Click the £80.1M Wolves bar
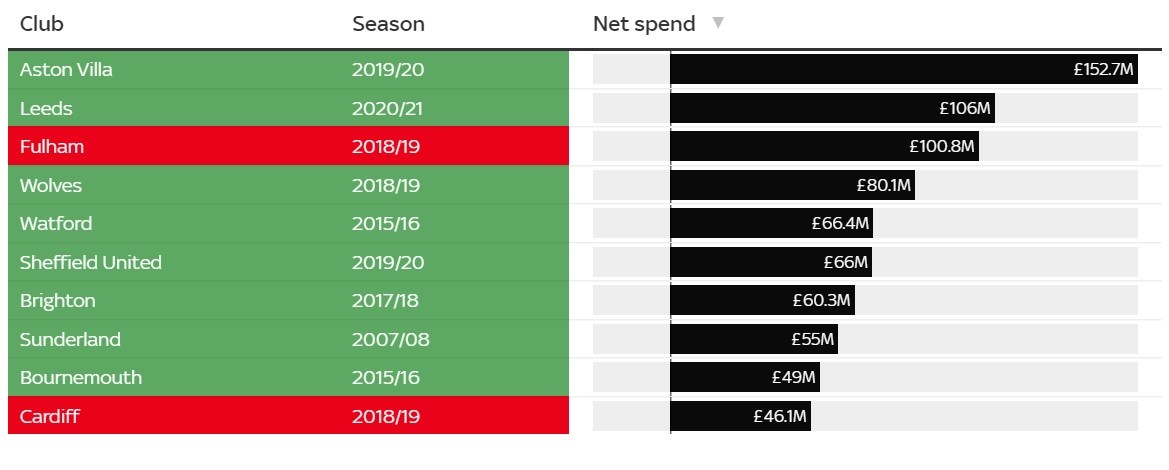The image size is (1169, 470). 792,186
